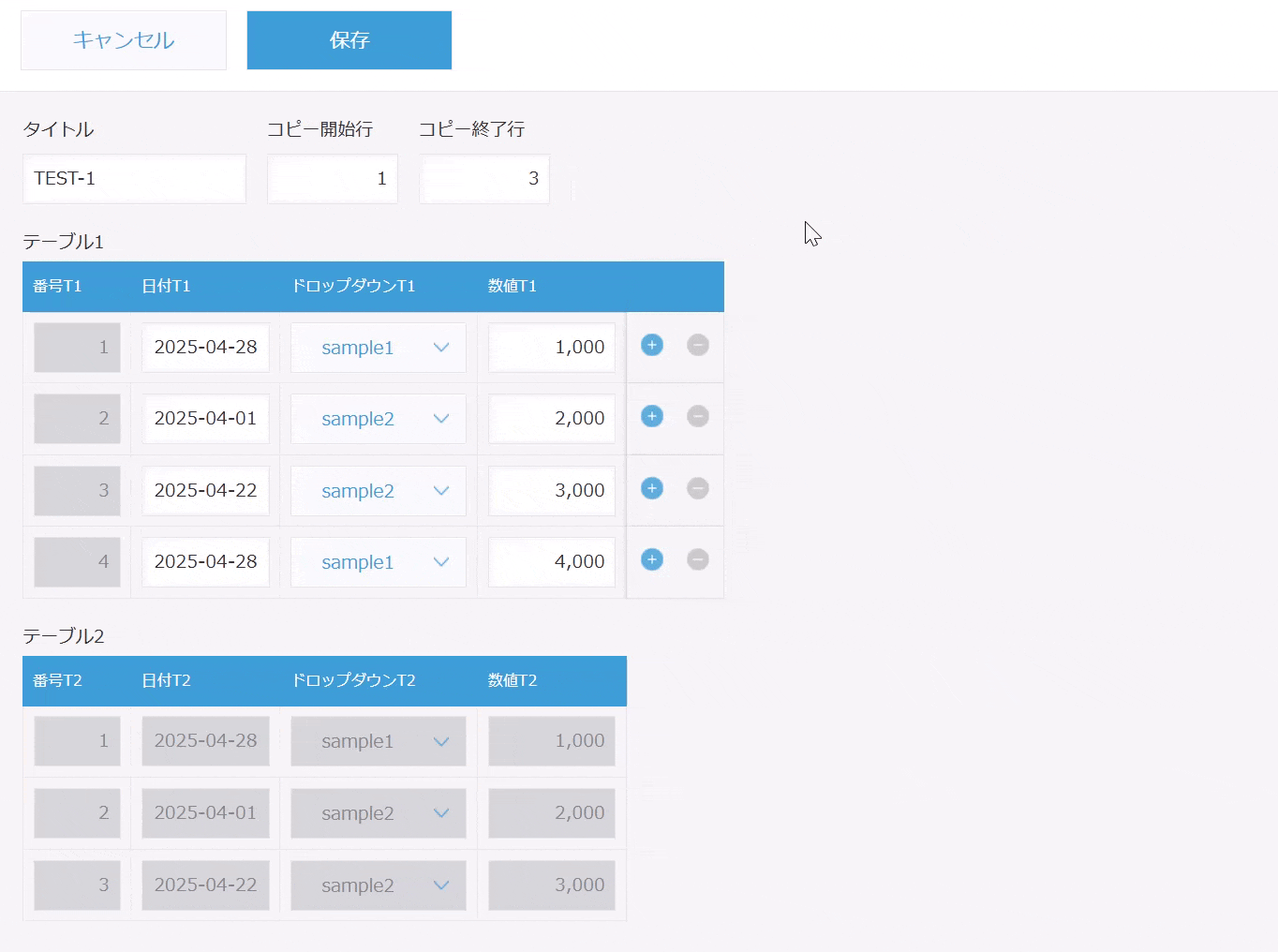Image resolution: width=1278 pixels, height=952 pixels.
Task: Open the ドロップダウンT2 dropdown in row 1
Action: [x=379, y=741]
